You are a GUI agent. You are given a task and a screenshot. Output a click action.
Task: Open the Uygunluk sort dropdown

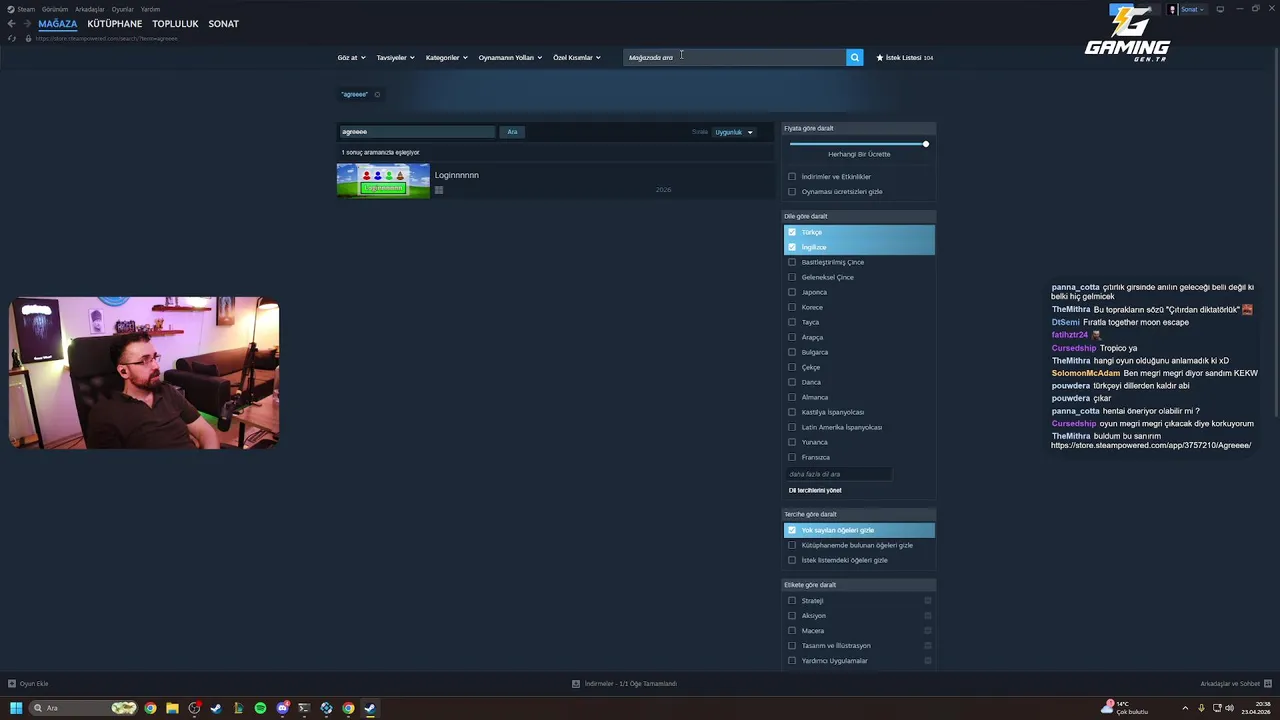coord(733,132)
